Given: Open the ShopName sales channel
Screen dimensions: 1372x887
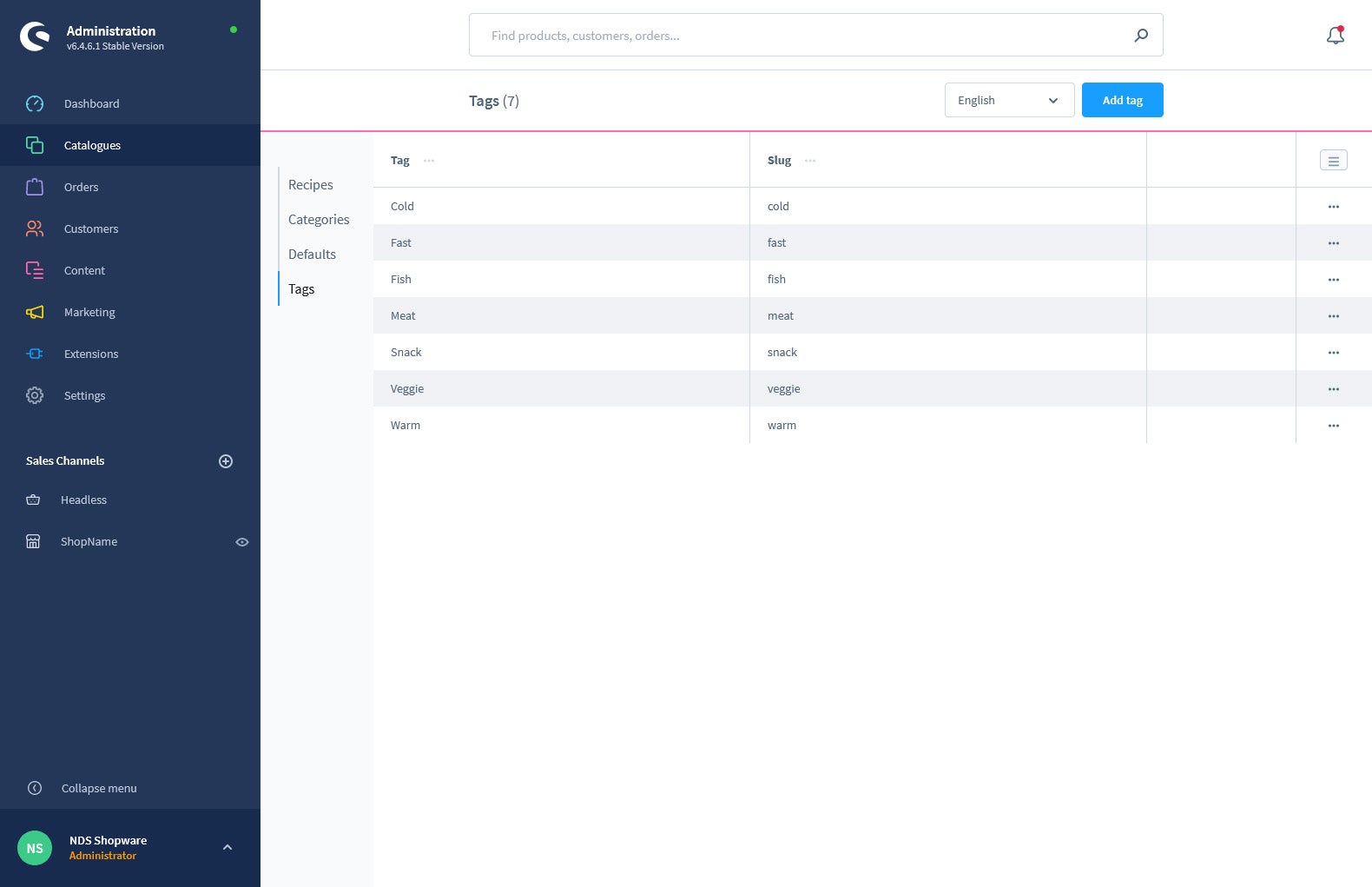Looking at the screenshot, I should (89, 541).
